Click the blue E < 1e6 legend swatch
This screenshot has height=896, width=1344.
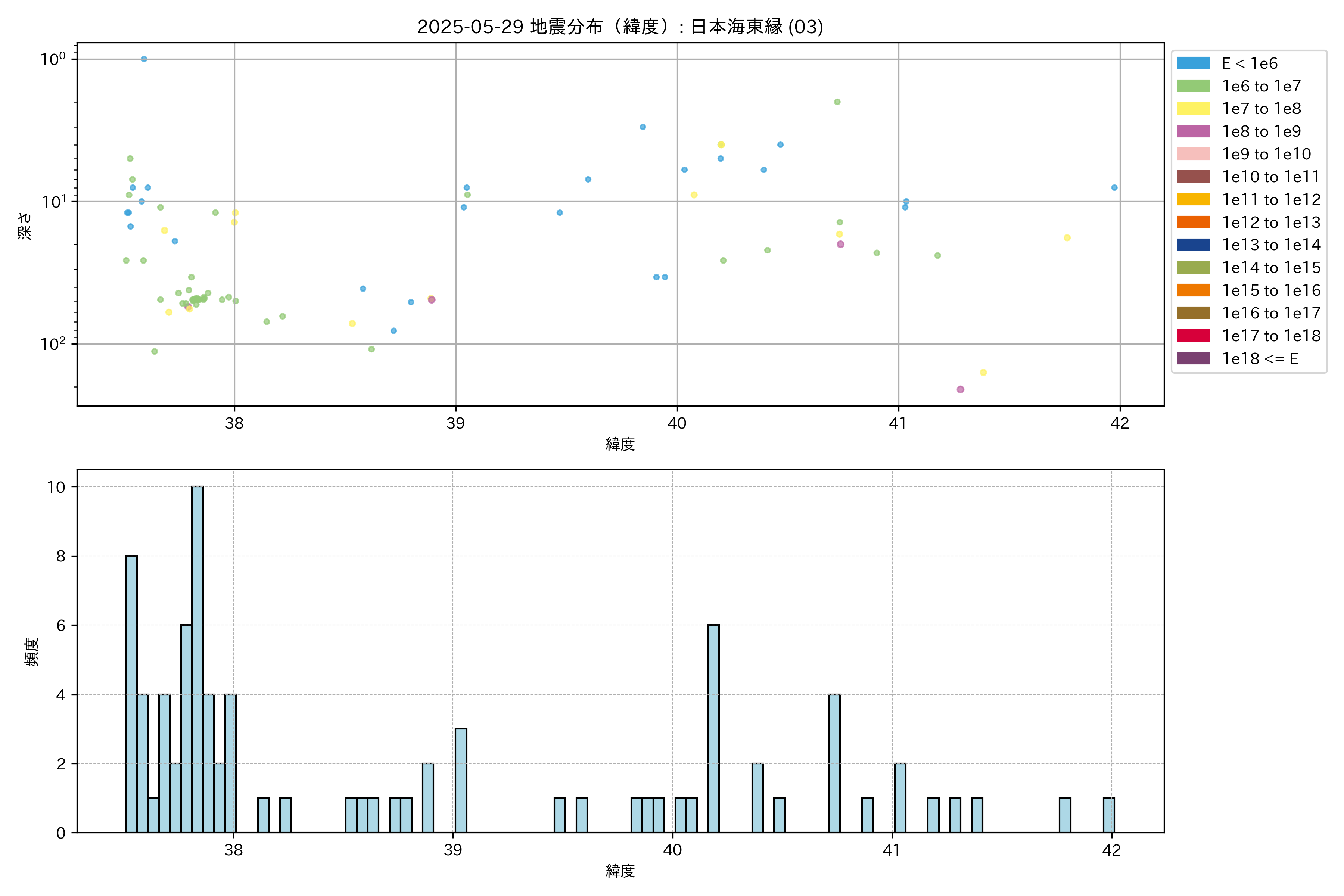1192,63
